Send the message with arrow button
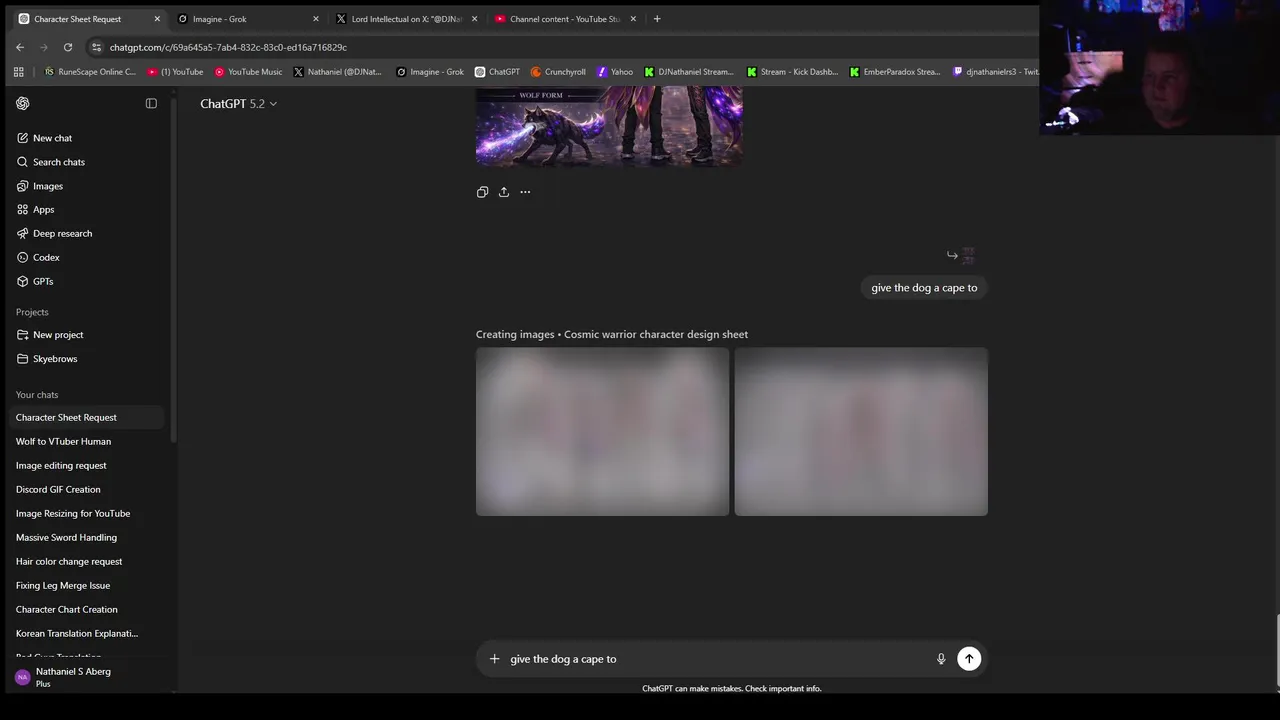The image size is (1280, 720). (x=969, y=658)
